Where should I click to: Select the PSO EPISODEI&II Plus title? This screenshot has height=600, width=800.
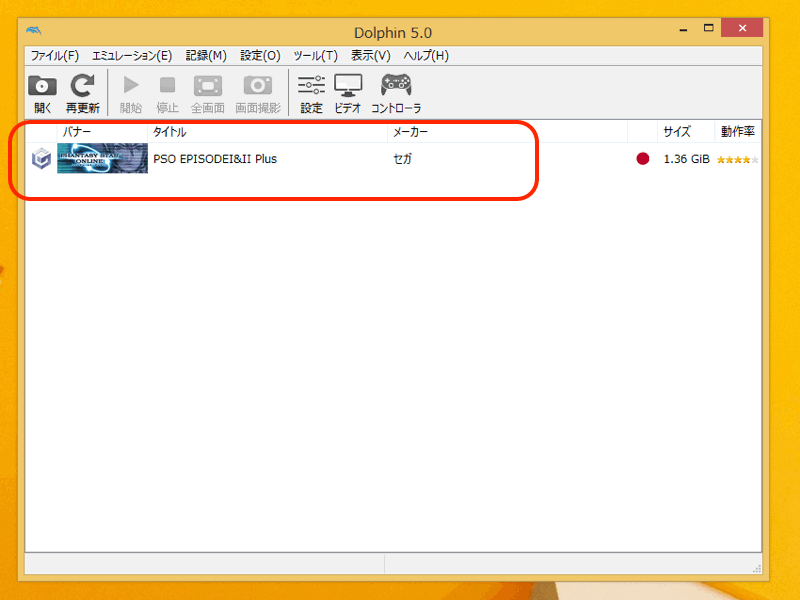215,159
